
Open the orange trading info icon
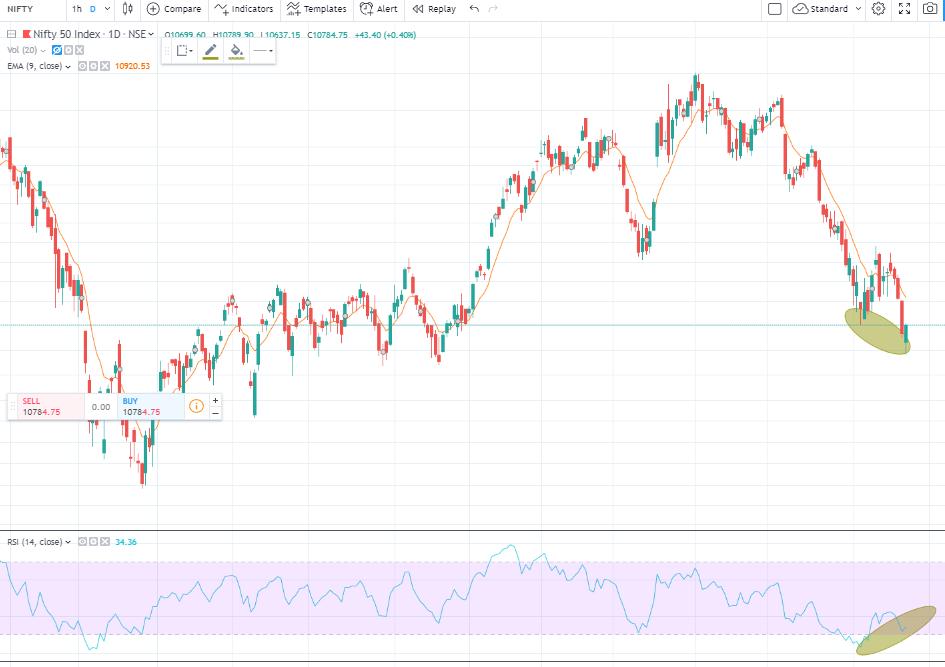click(196, 406)
